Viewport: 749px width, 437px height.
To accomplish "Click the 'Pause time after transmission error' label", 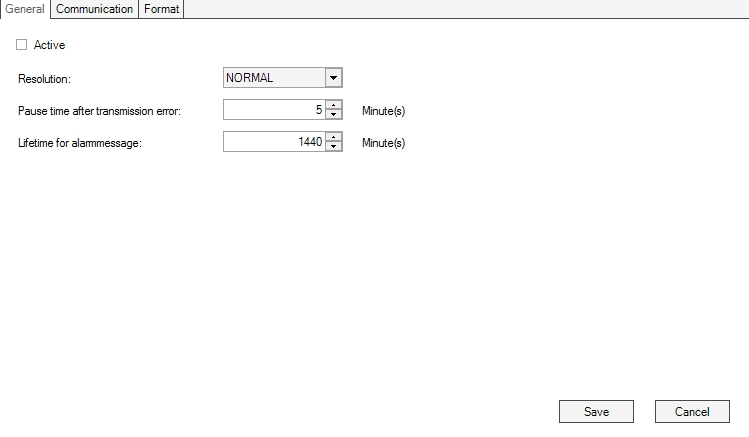I will (99, 110).
